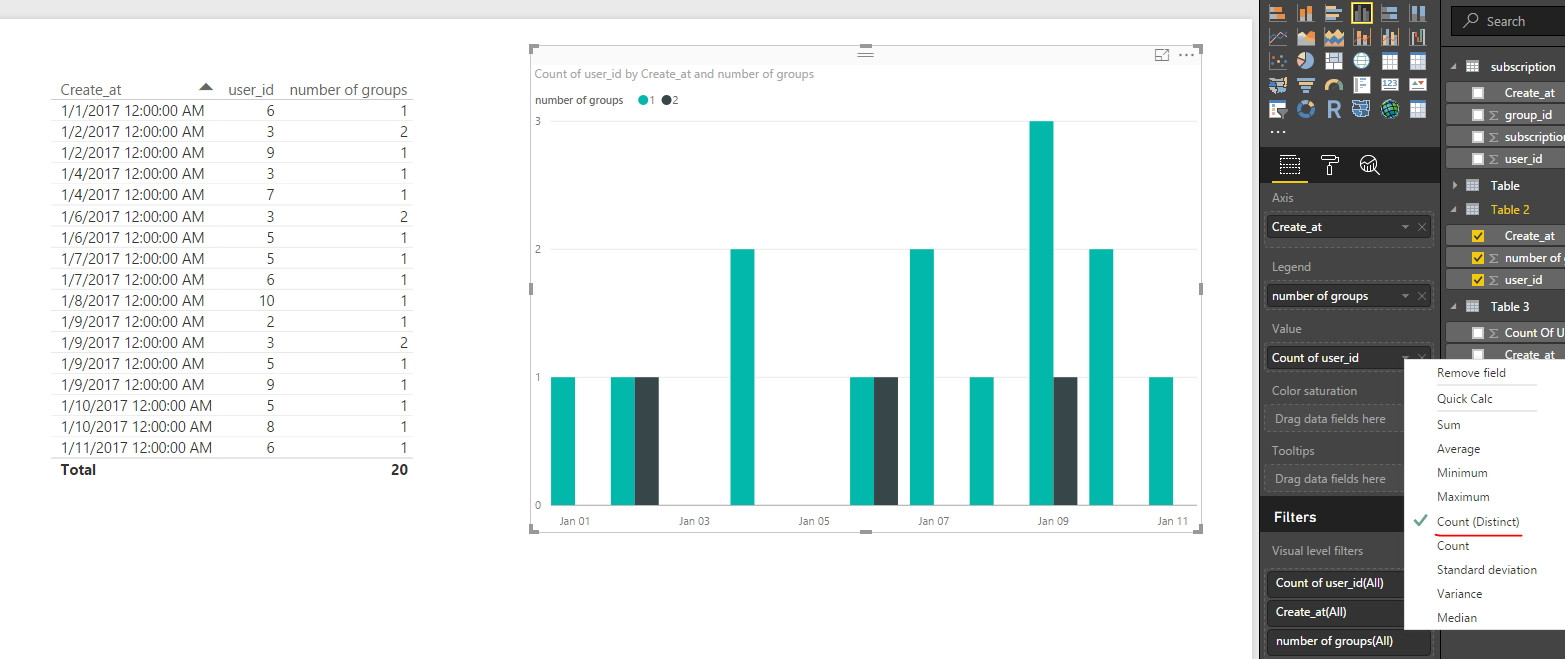Select line and stacked column chart visual
This screenshot has width=1565, height=659.
tap(1361, 37)
